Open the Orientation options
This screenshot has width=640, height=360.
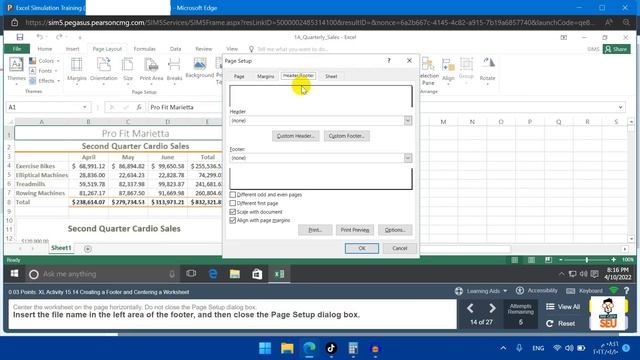[104, 70]
